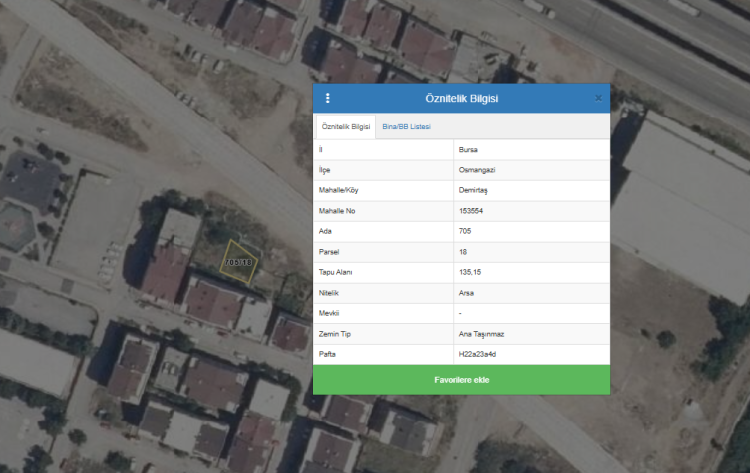The height and width of the screenshot is (473, 750).
Task: Click the Ada value 705
Action: (464, 231)
